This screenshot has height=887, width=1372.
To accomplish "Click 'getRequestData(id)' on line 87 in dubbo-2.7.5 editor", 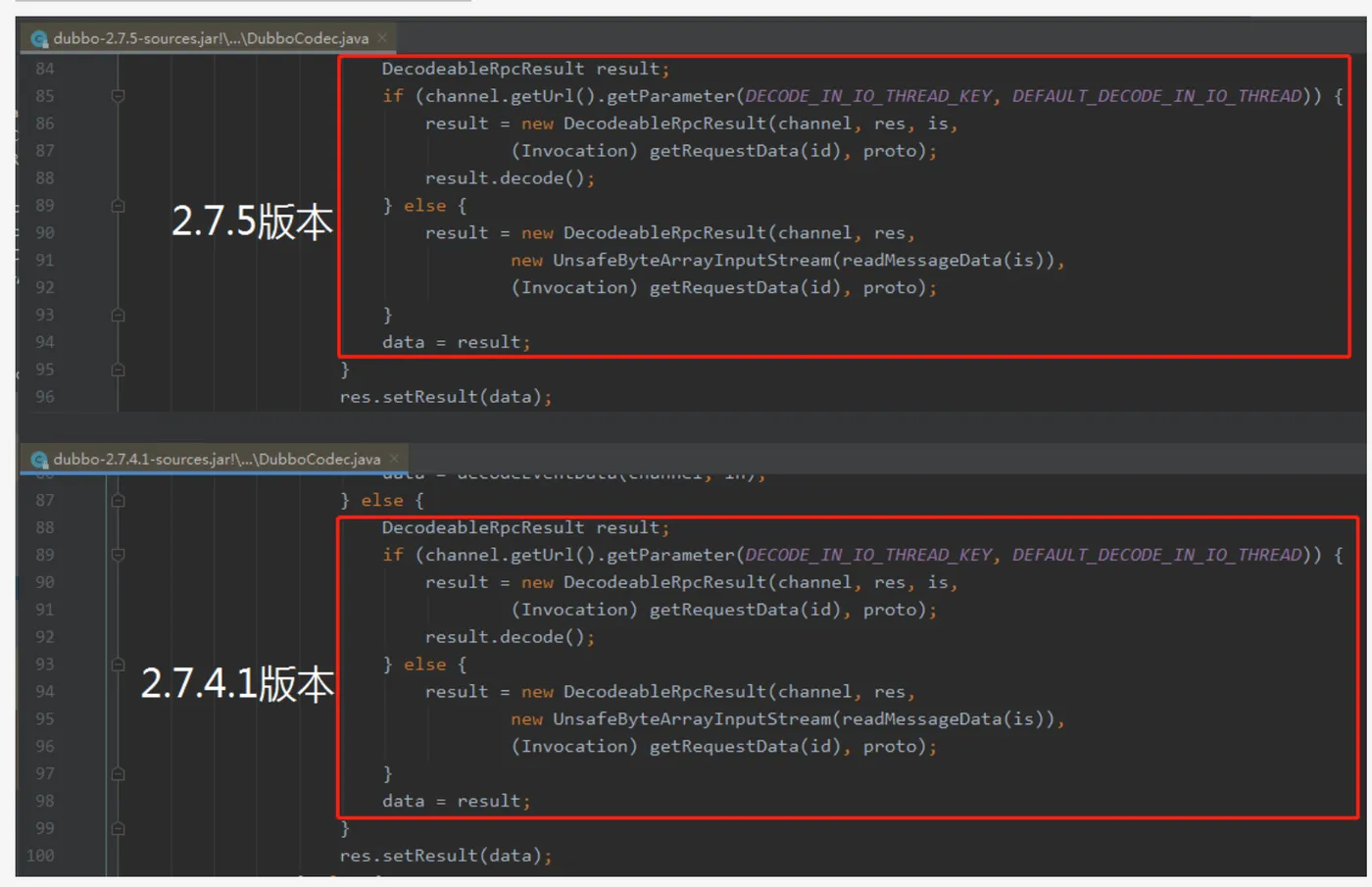I will coord(746,151).
